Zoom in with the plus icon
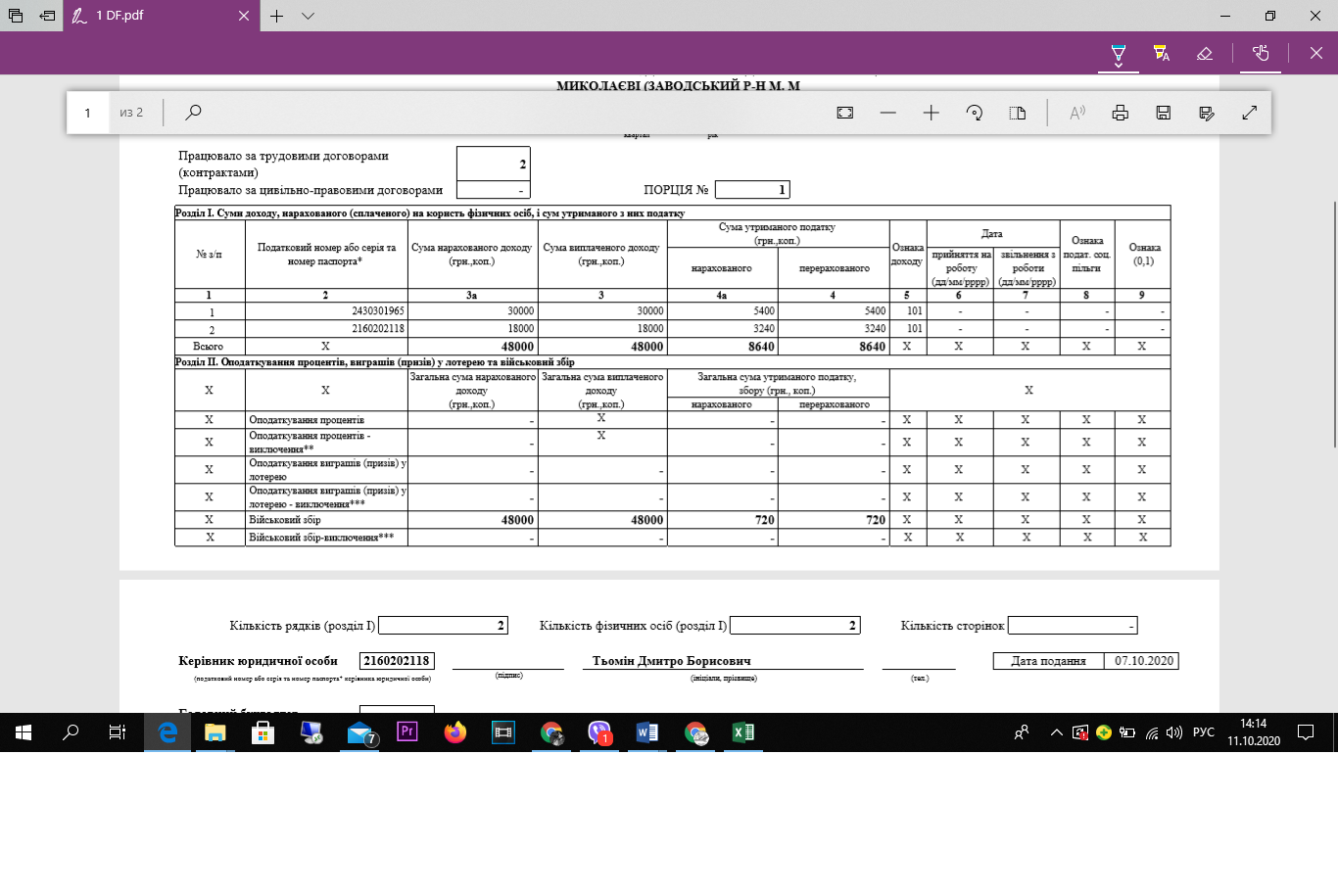Screen dimensions: 1338x896 tap(932, 113)
